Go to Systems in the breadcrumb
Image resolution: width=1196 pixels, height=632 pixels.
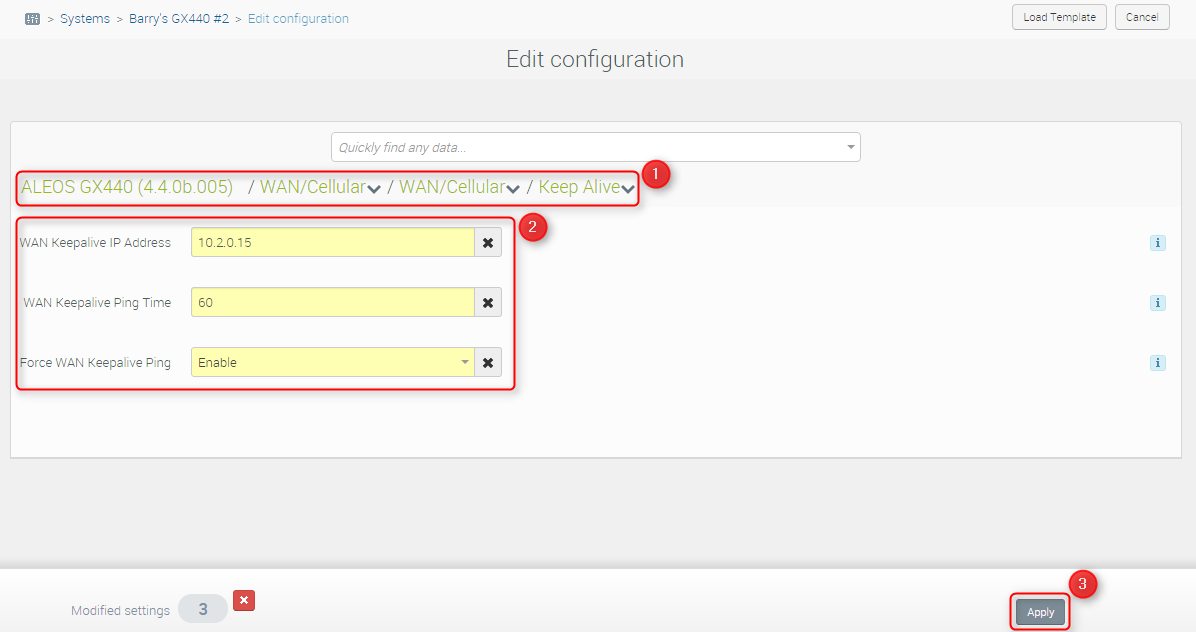(85, 19)
